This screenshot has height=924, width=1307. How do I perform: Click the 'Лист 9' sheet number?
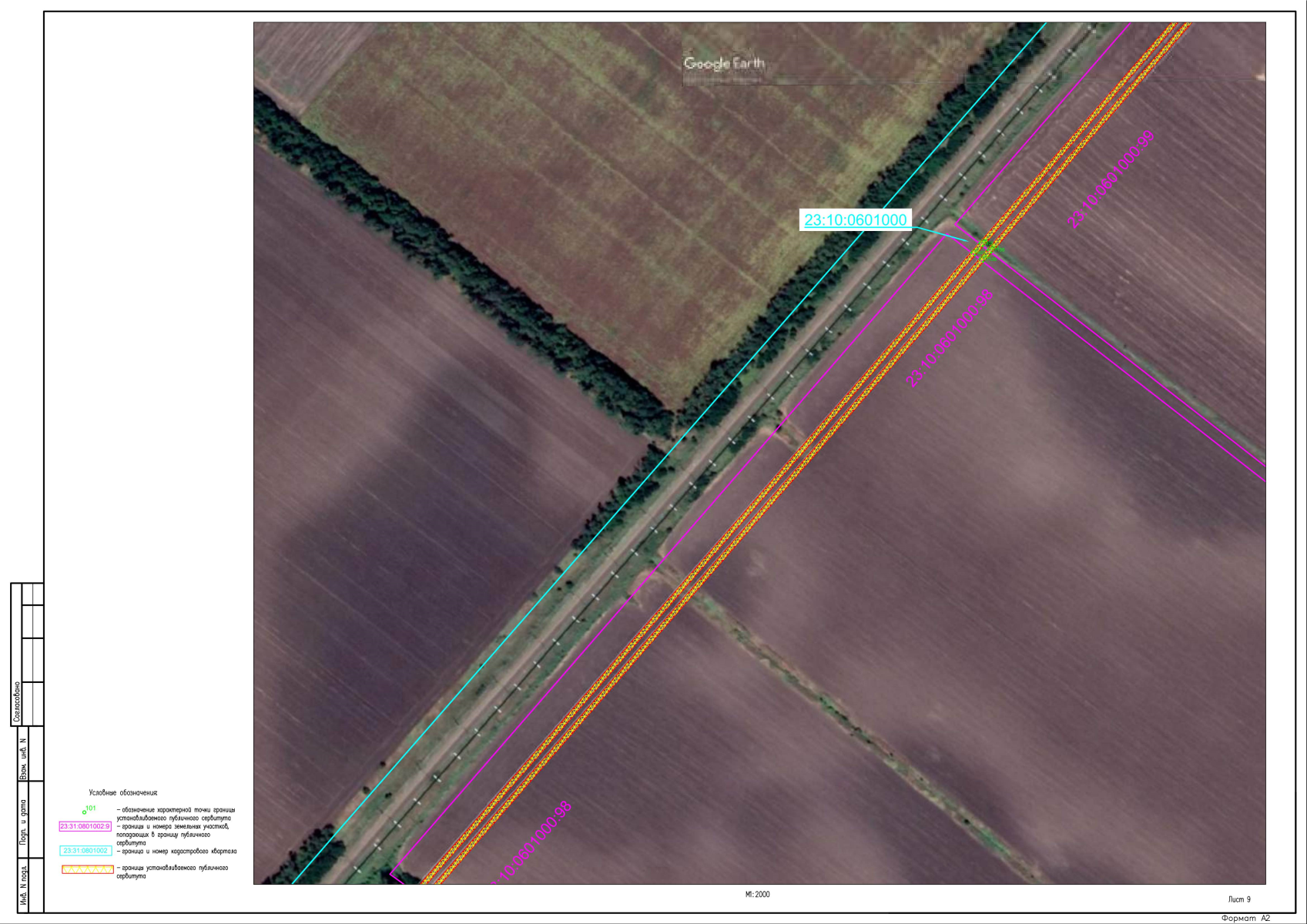click(1239, 899)
